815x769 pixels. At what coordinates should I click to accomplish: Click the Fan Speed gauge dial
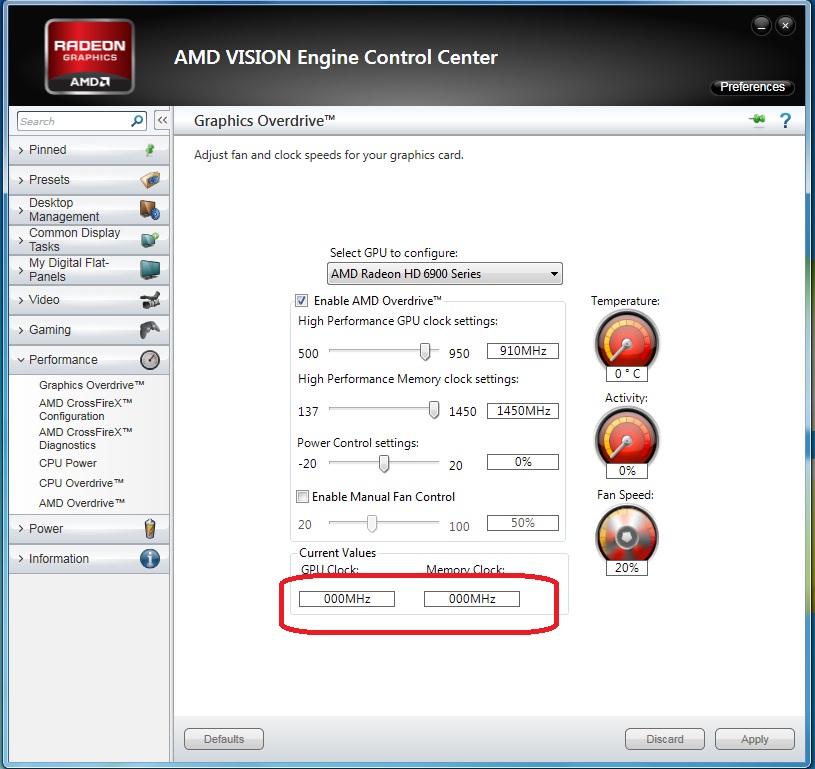[626, 536]
